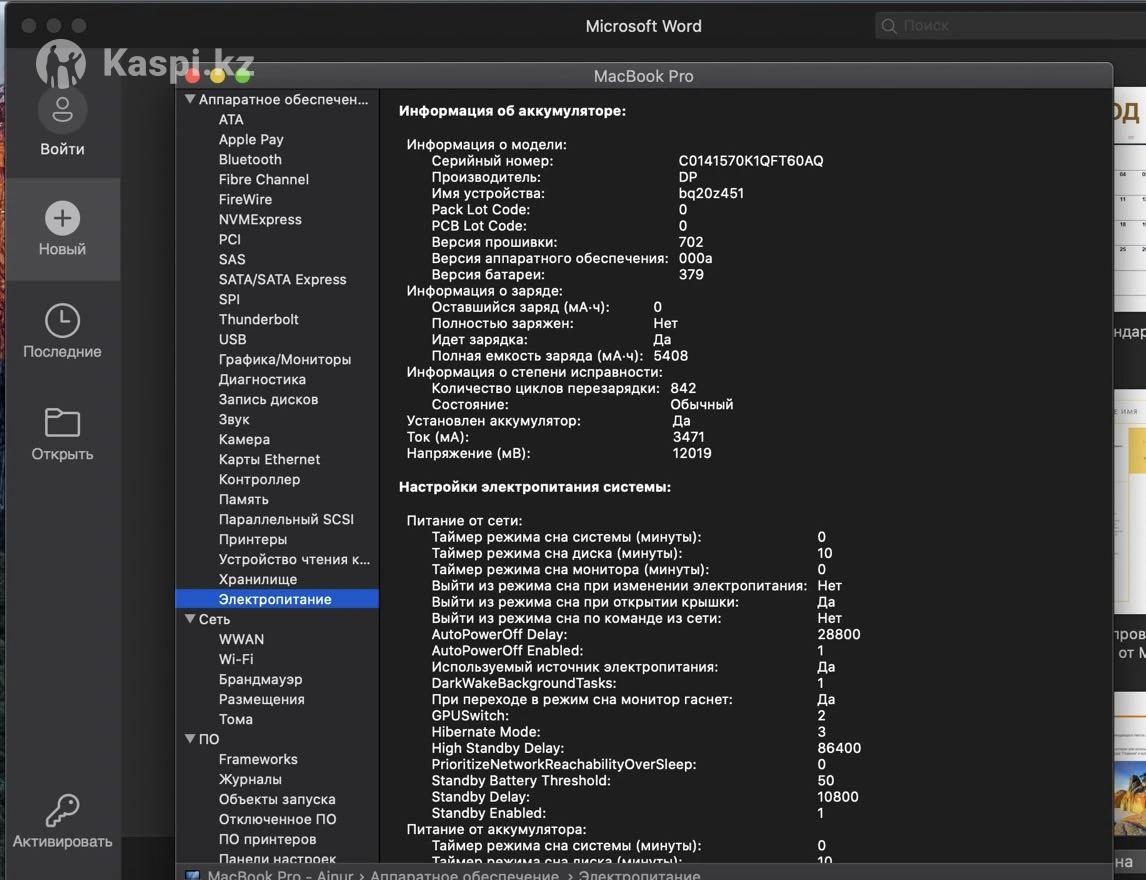The height and width of the screenshot is (880, 1146).
Task: Open Хранилище storage entry
Action: [257, 579]
